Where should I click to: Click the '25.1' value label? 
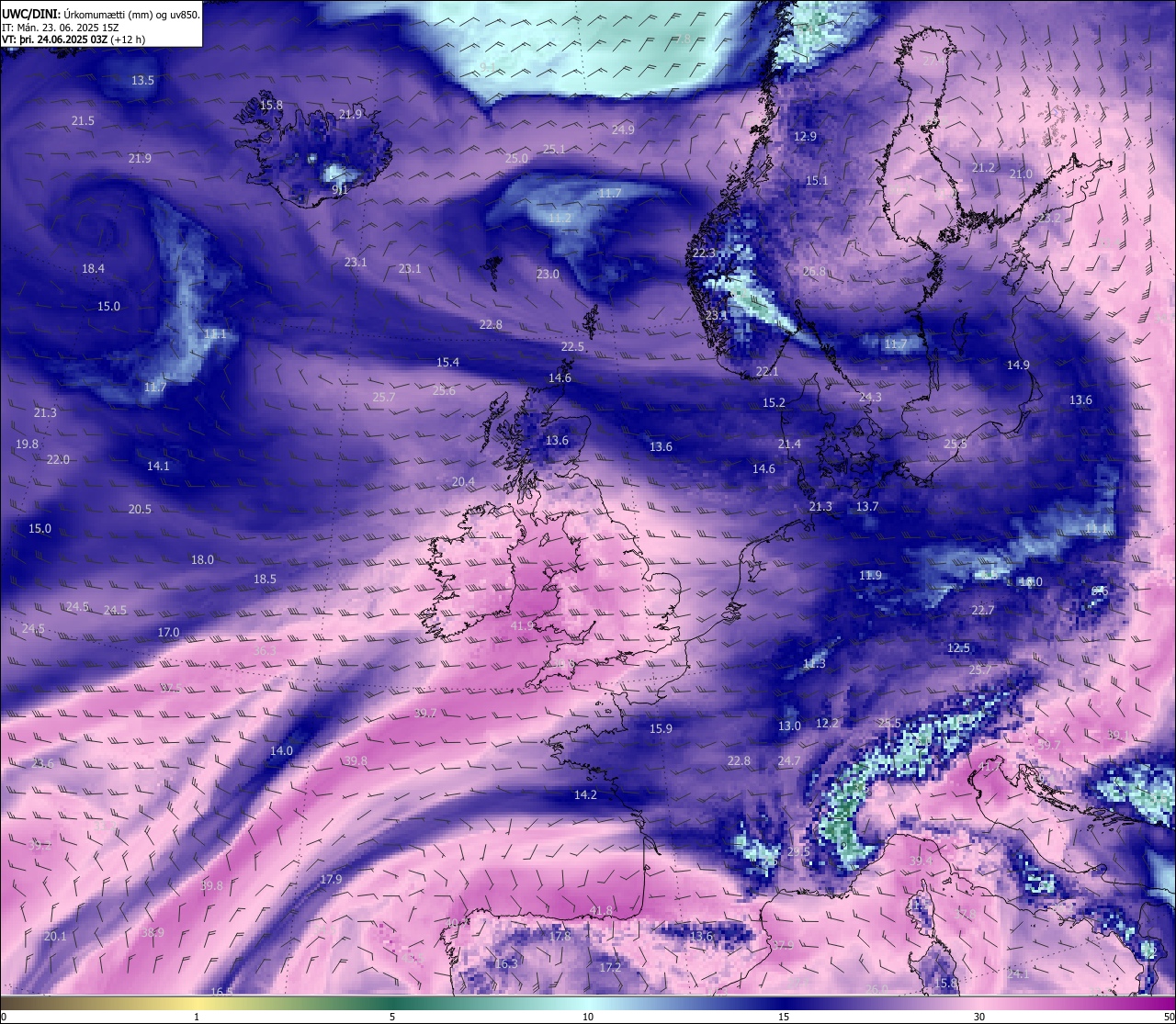pos(554,150)
